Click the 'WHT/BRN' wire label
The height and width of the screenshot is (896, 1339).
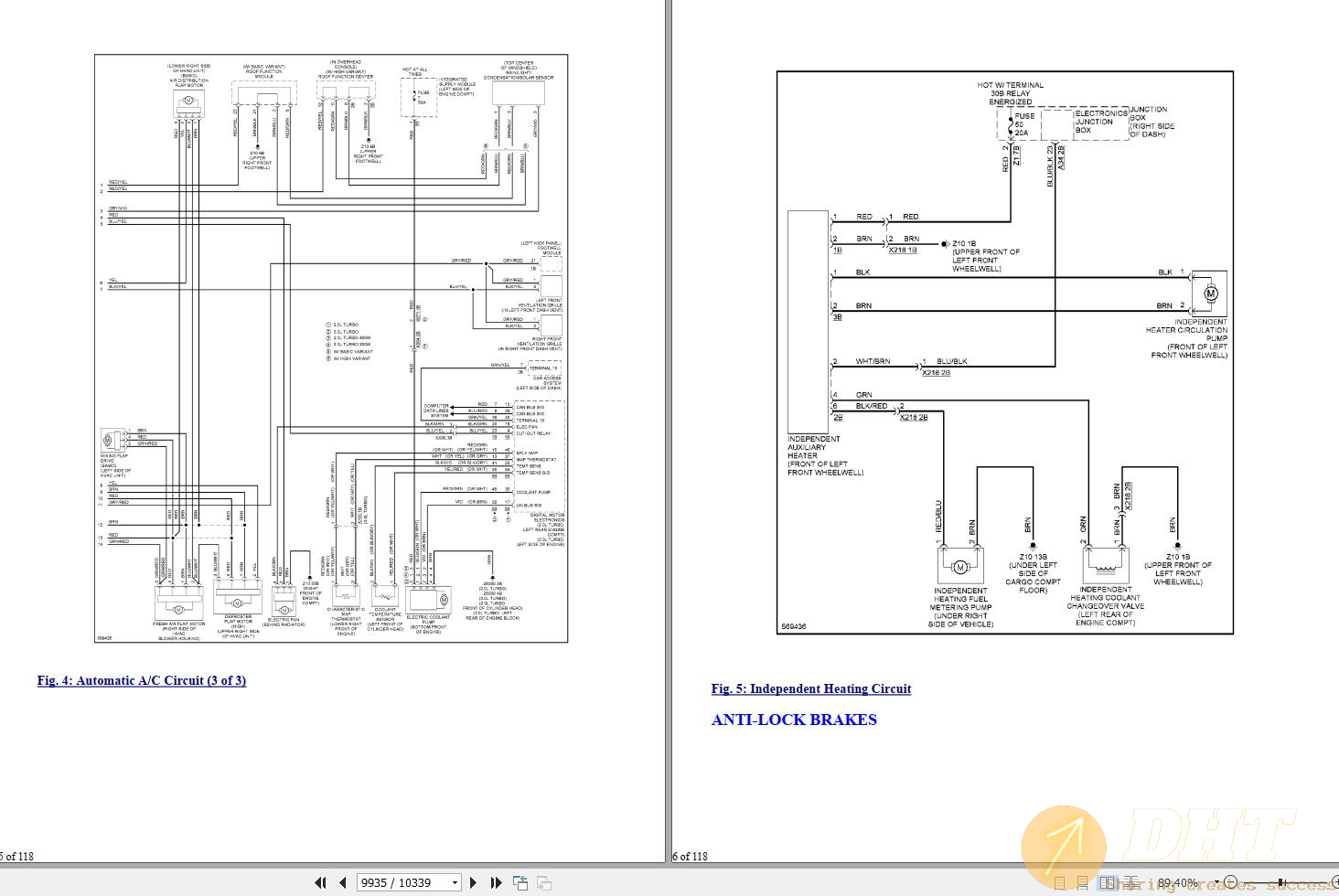click(873, 361)
